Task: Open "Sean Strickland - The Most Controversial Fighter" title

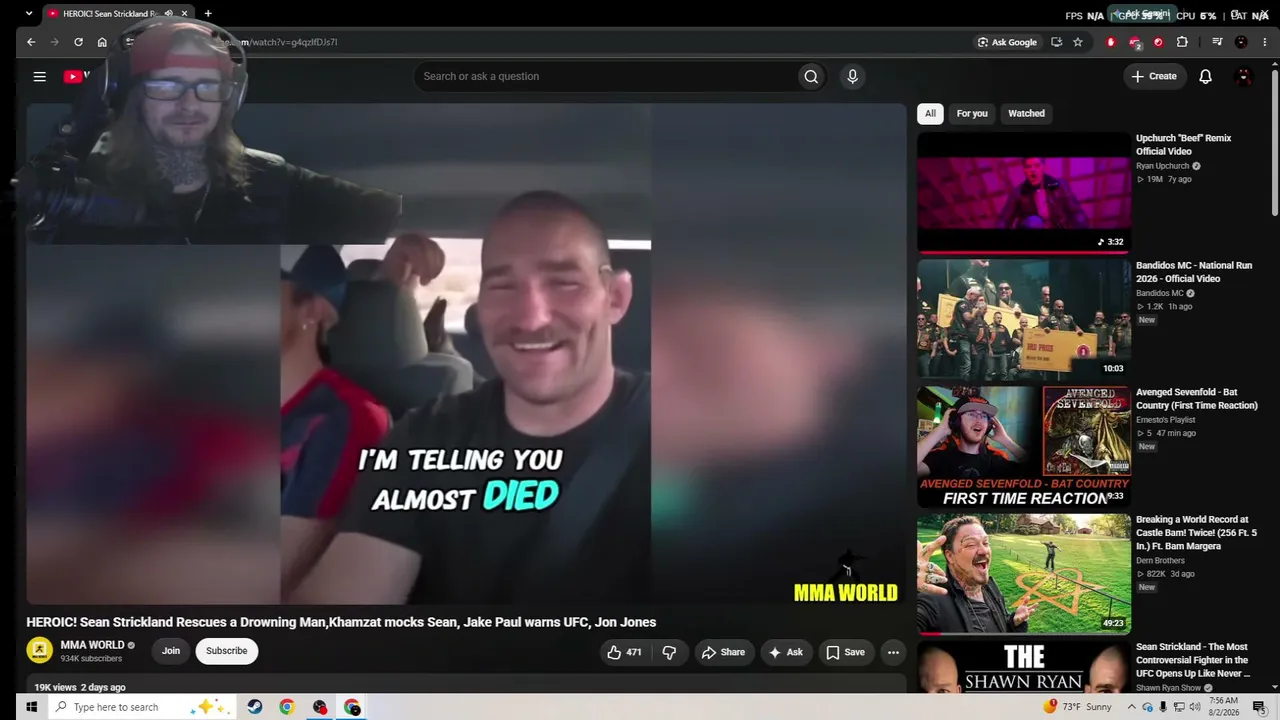Action: click(x=1193, y=660)
